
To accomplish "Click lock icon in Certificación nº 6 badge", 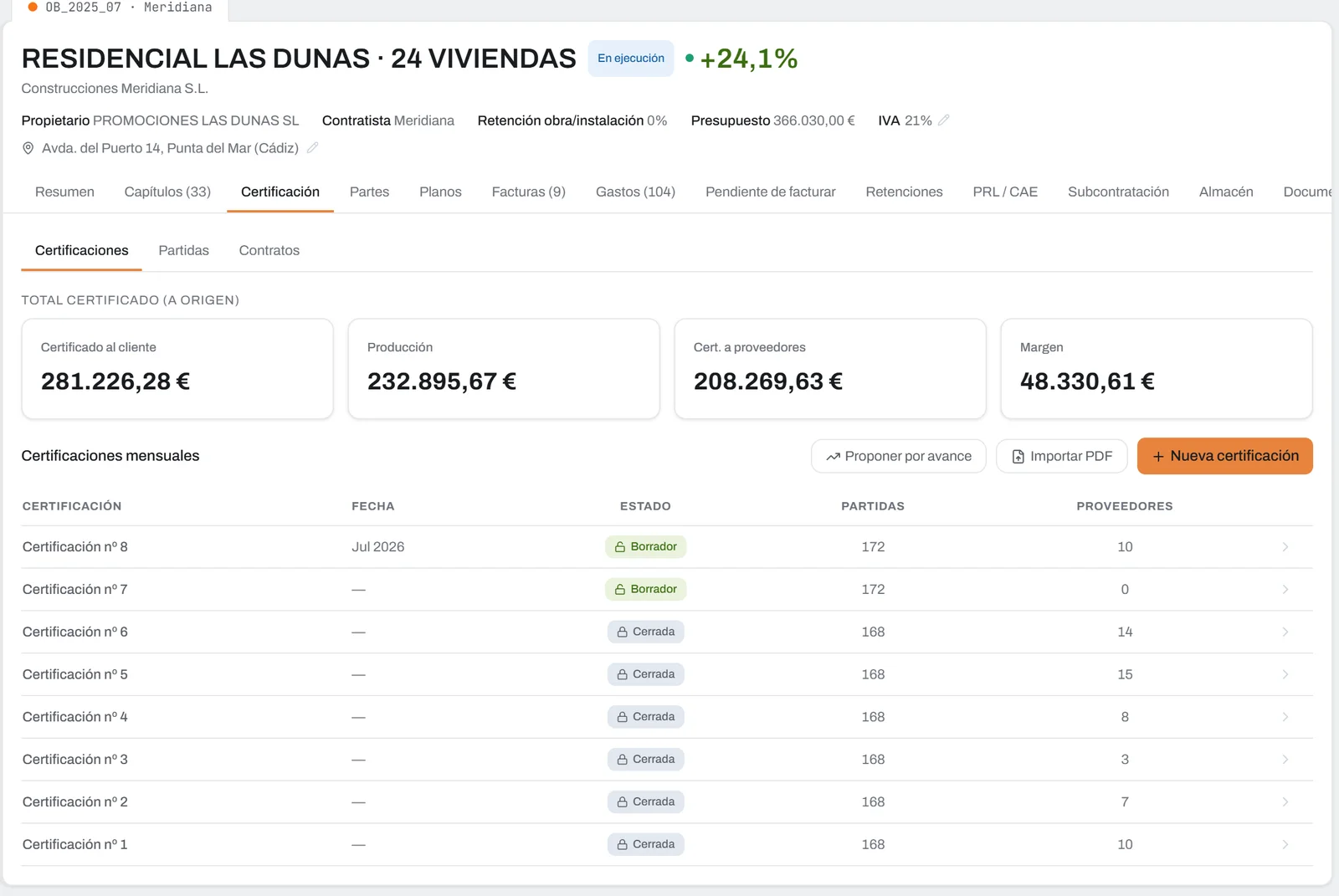I will pyautogui.click(x=623, y=632).
